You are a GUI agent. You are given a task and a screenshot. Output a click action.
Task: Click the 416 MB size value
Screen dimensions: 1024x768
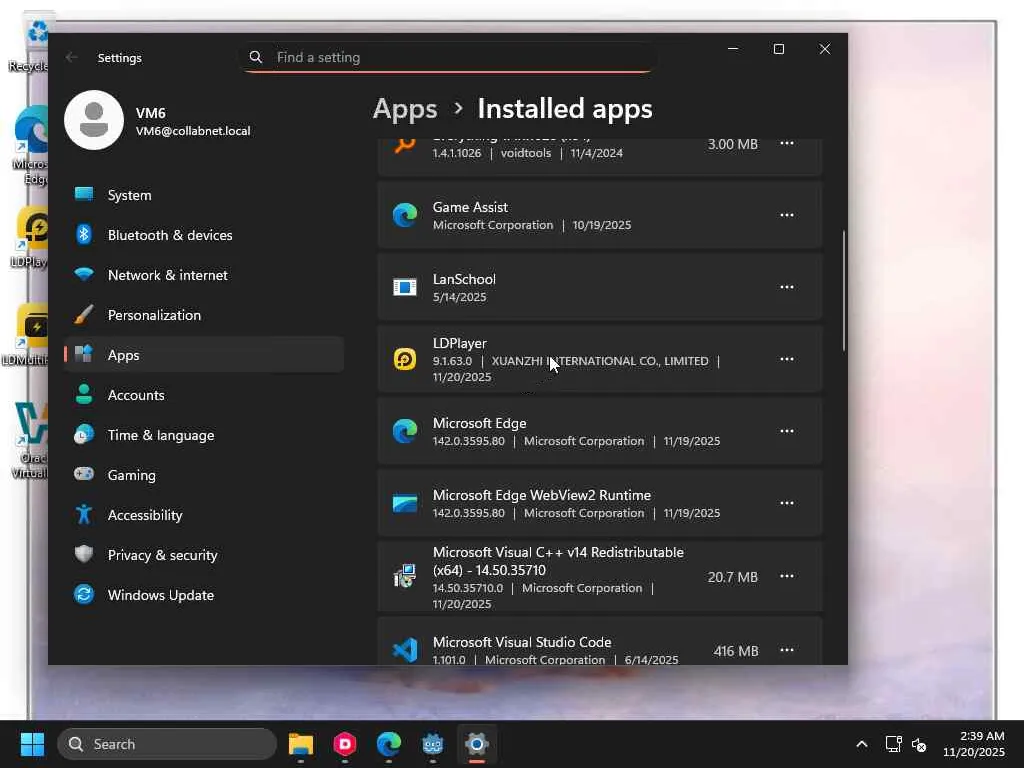[736, 650]
